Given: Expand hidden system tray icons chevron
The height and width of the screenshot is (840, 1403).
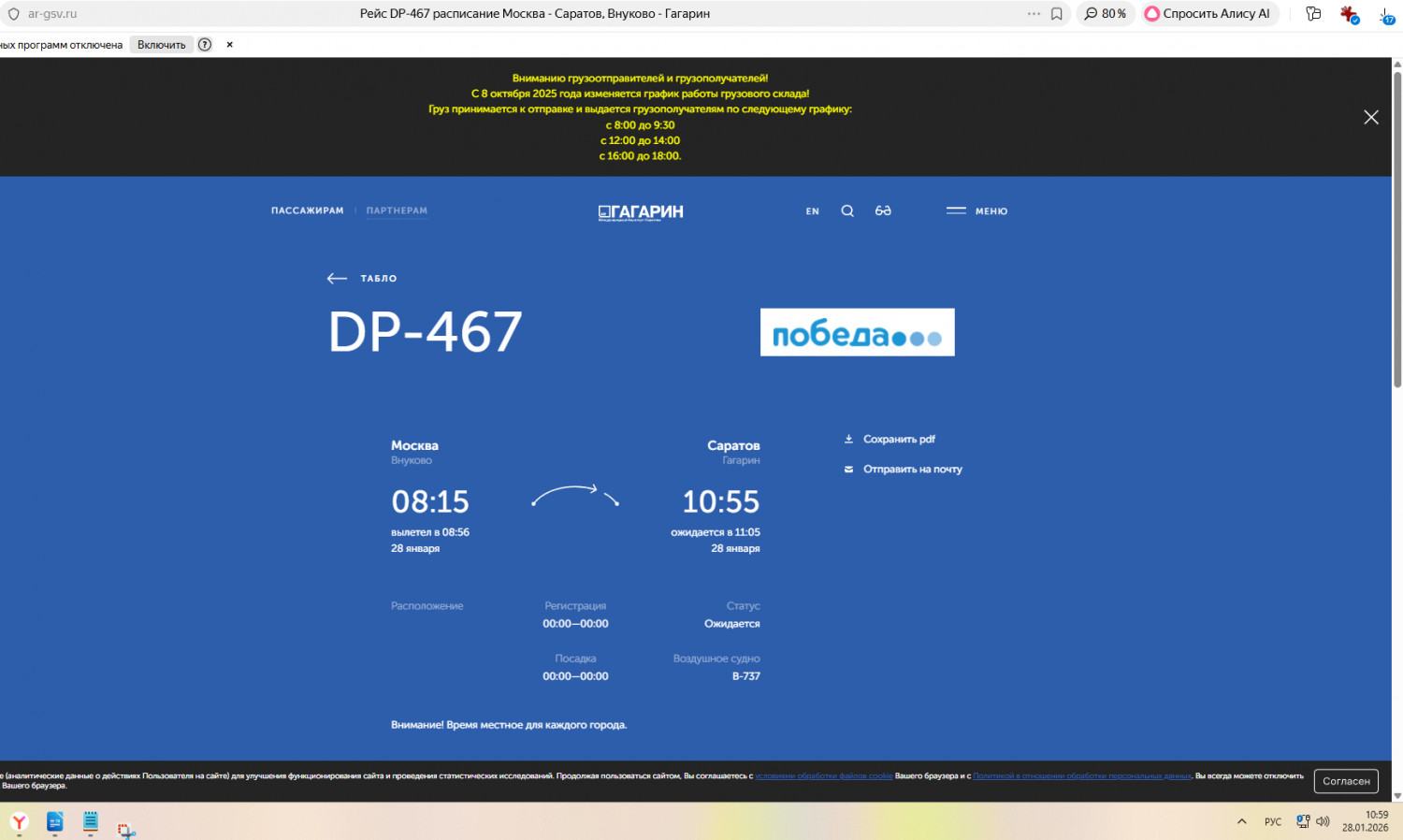Looking at the screenshot, I should coord(1242,821).
